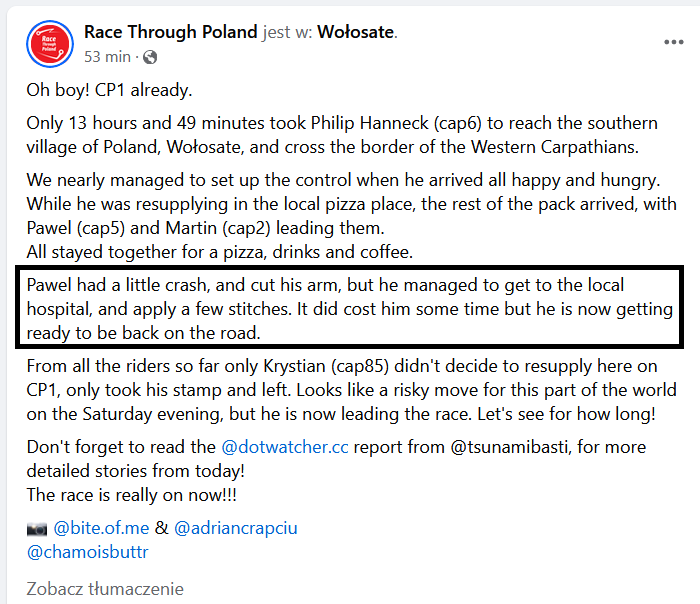This screenshot has width=700, height=604.
Task: Click the globe public audience icon
Action: [150, 57]
